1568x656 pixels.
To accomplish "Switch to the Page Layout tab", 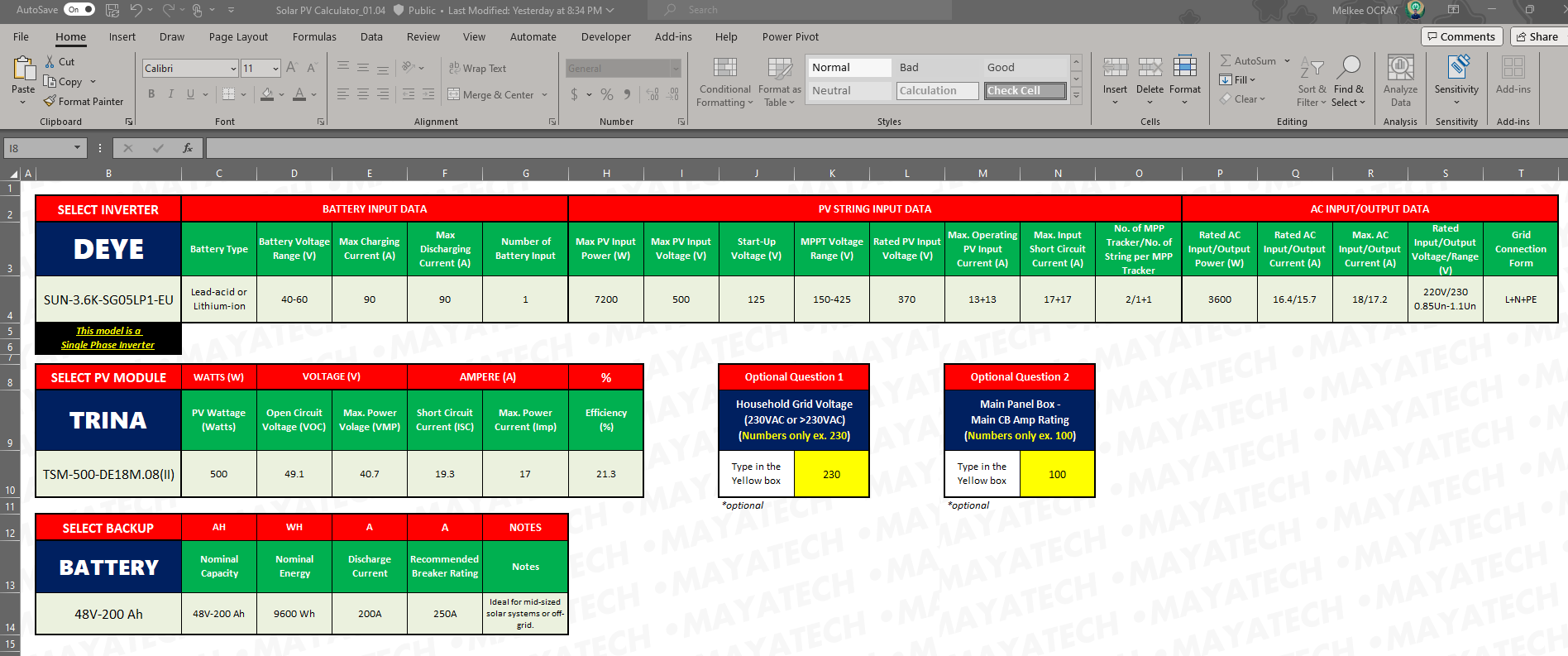I will coord(238,37).
